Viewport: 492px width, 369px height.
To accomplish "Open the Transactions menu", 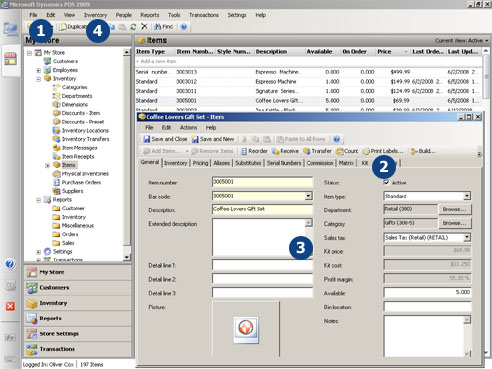I will 204,15.
